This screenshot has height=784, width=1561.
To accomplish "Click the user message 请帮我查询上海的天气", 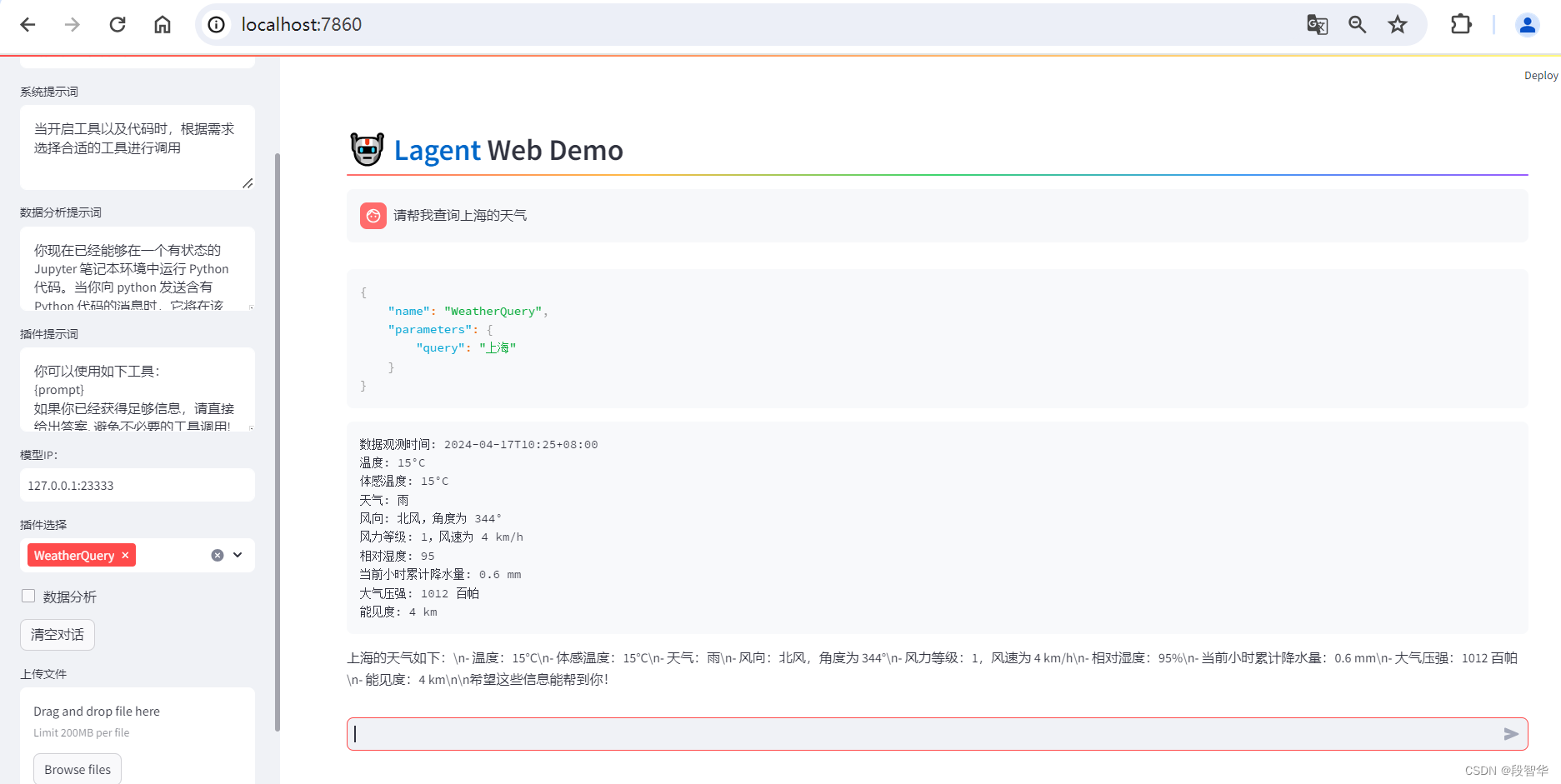I will [x=460, y=216].
